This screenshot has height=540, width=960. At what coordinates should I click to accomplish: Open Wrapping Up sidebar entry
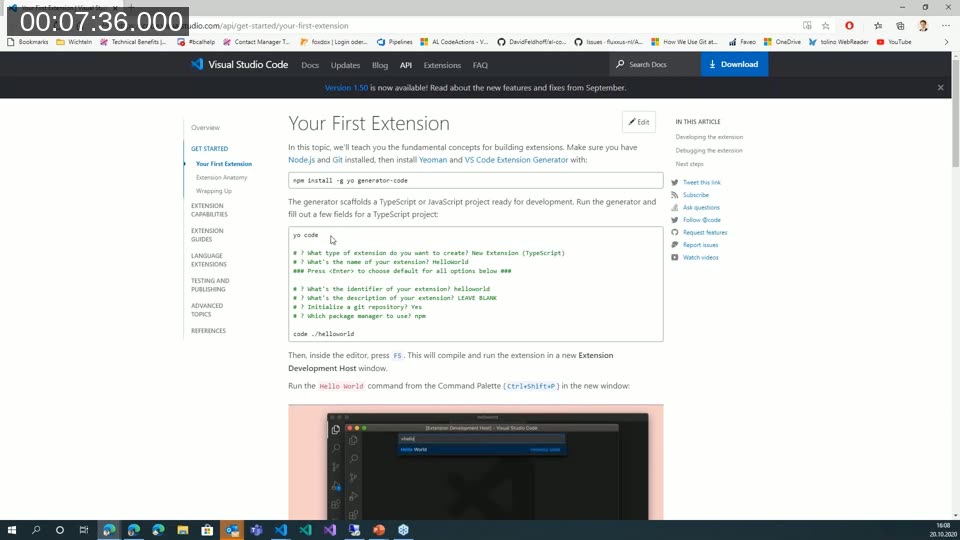pos(214,191)
